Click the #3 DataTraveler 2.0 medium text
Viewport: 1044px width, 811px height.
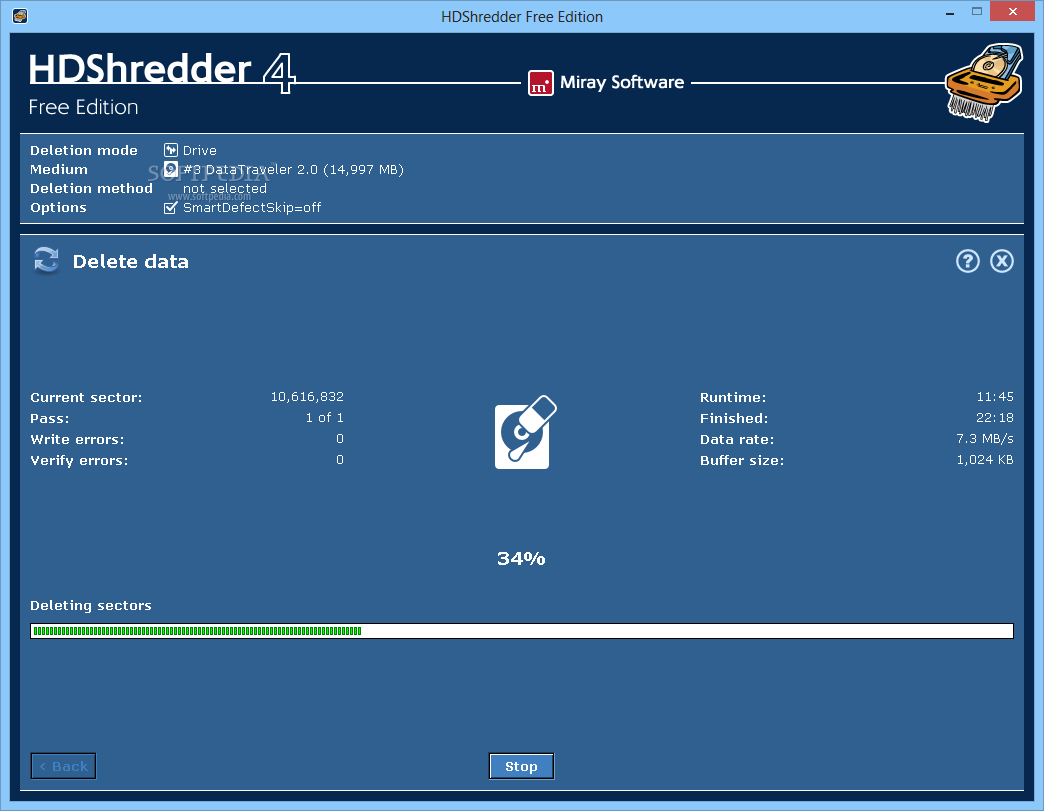[294, 169]
